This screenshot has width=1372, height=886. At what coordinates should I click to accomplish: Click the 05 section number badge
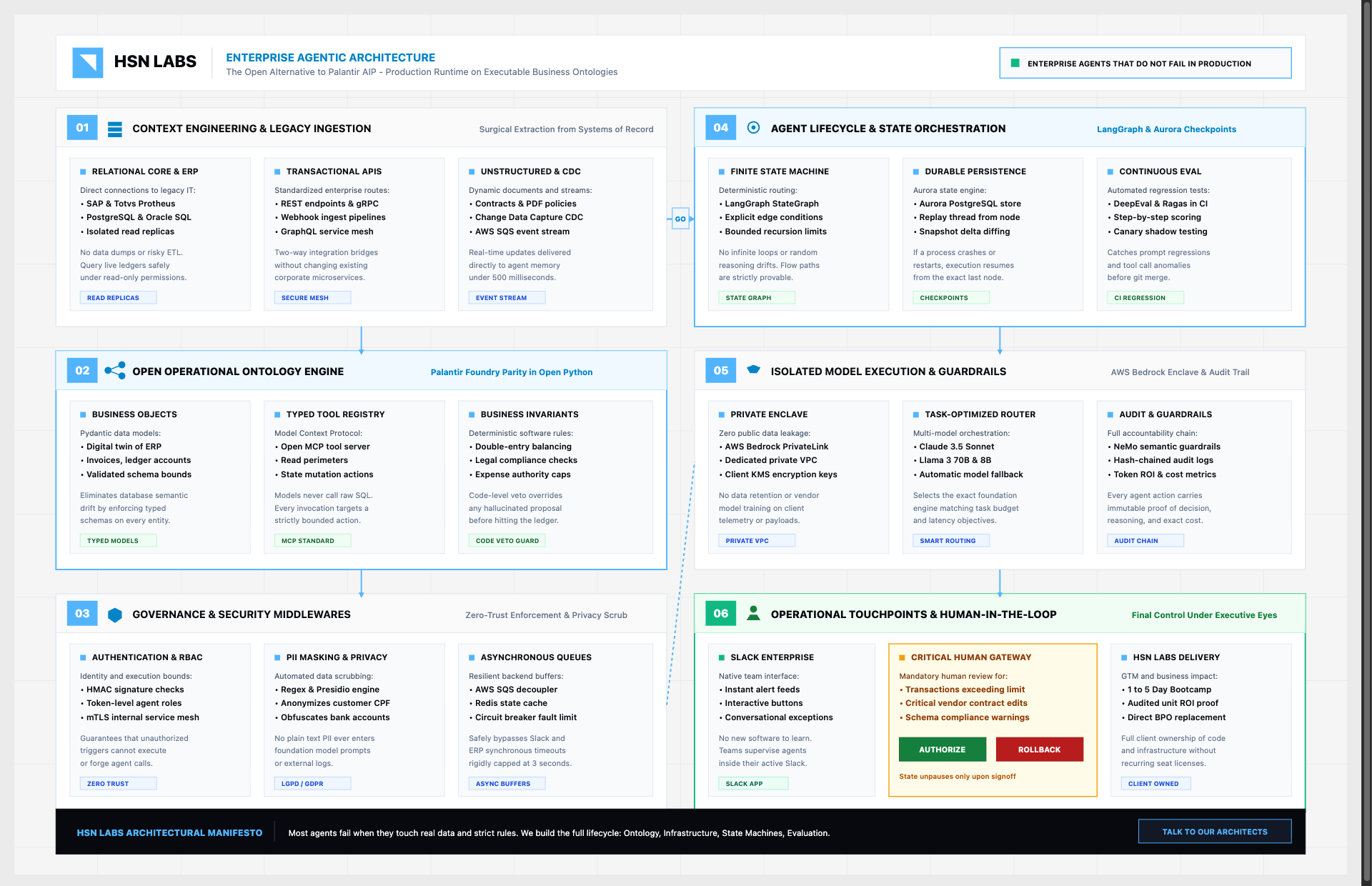coord(720,371)
